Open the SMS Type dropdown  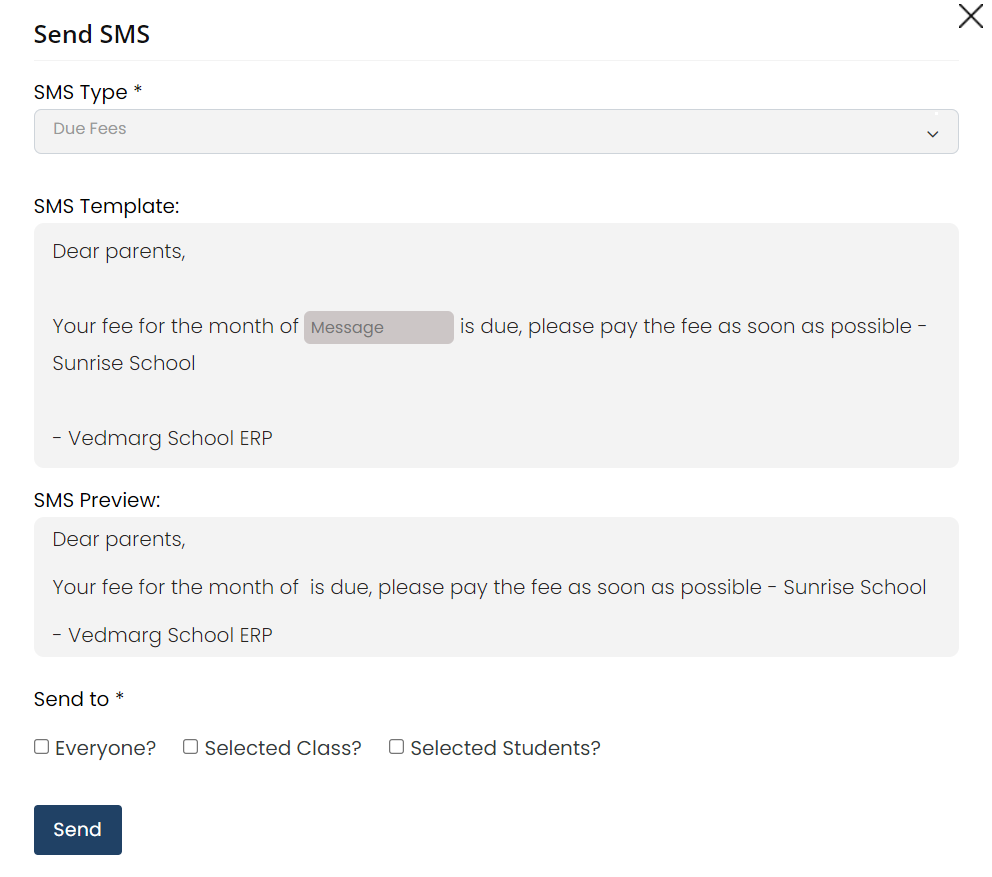[x=496, y=131]
